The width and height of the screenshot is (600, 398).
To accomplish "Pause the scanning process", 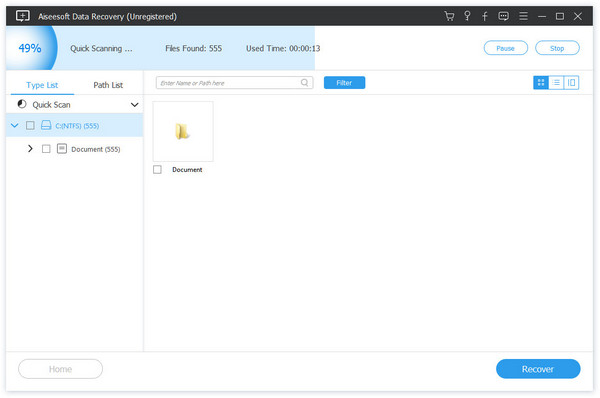I will [505, 48].
